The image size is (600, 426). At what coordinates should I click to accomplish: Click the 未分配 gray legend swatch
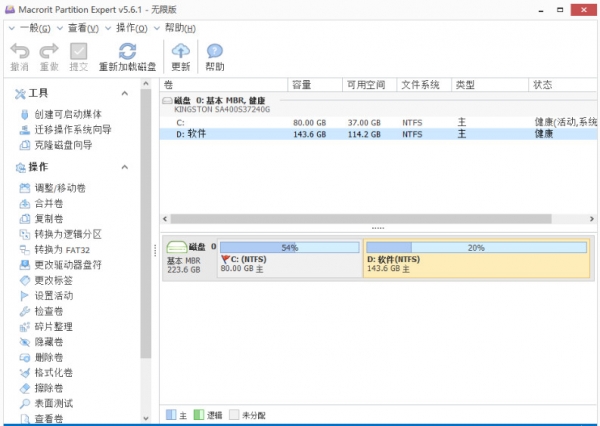[234, 415]
